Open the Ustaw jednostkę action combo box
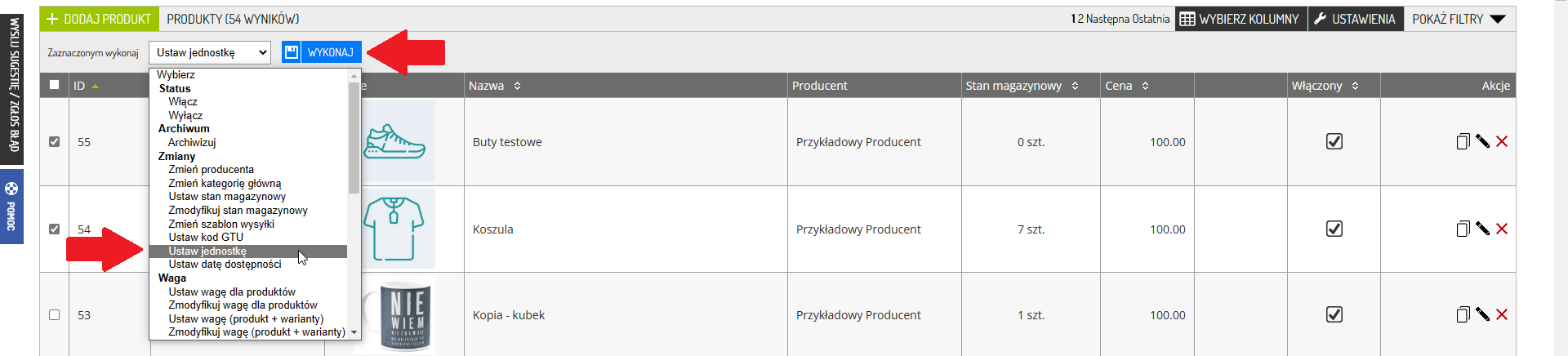Viewport: 1568px width, 356px height. (210, 52)
